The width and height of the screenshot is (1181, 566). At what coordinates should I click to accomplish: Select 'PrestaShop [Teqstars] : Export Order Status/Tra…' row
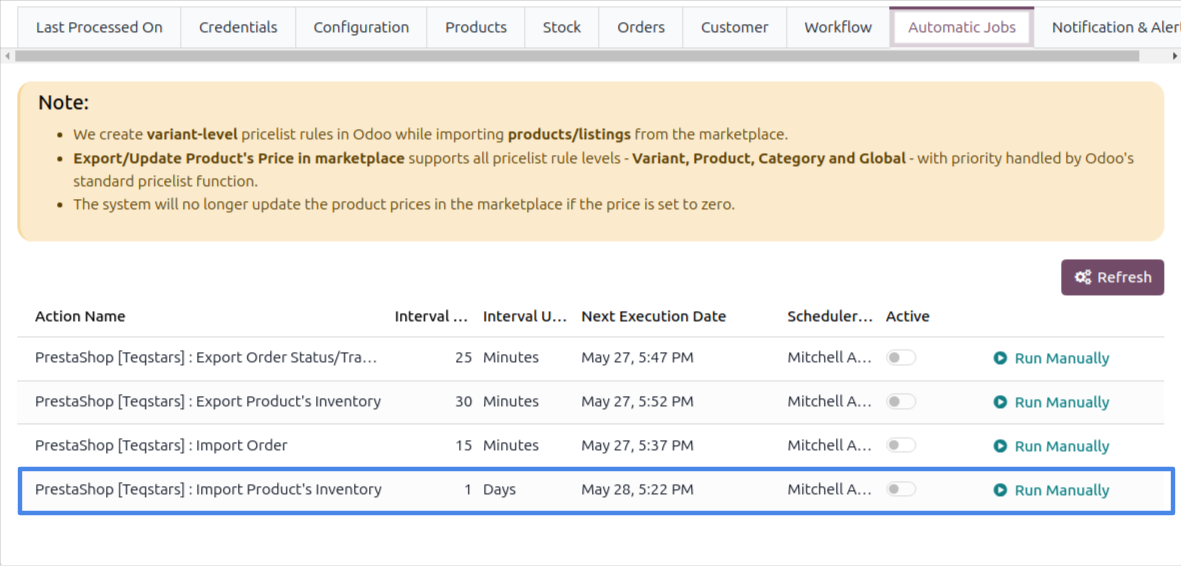[591, 358]
